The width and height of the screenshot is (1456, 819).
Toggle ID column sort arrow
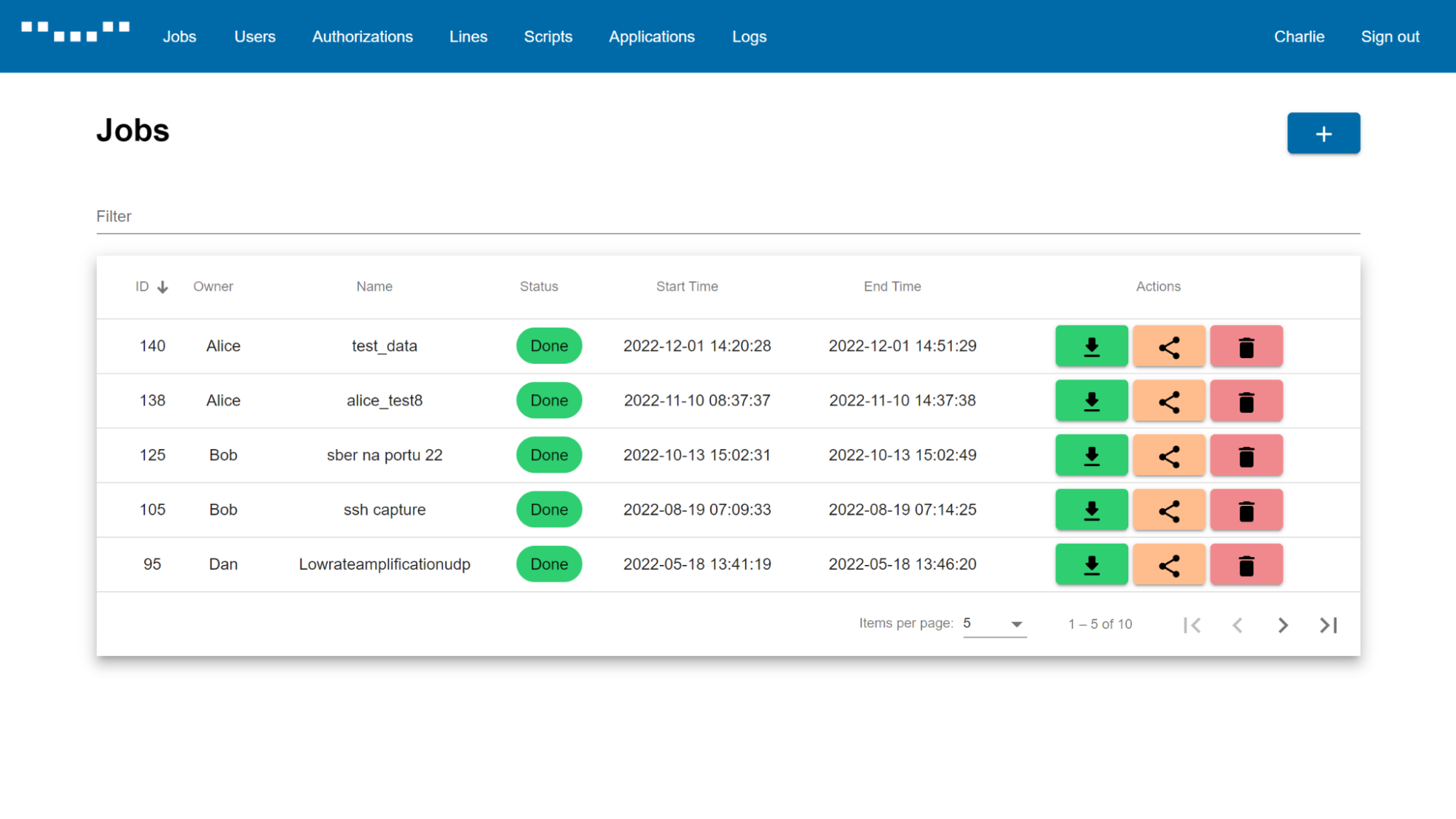pyautogui.click(x=162, y=287)
